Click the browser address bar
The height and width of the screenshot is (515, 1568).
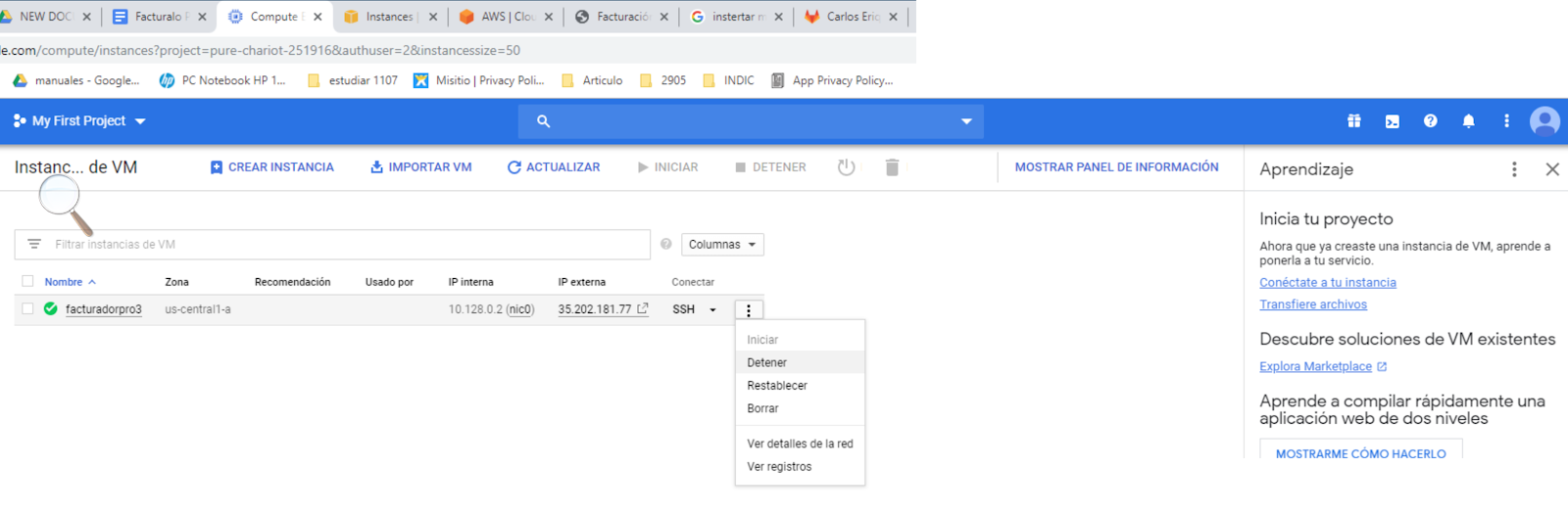point(458,50)
